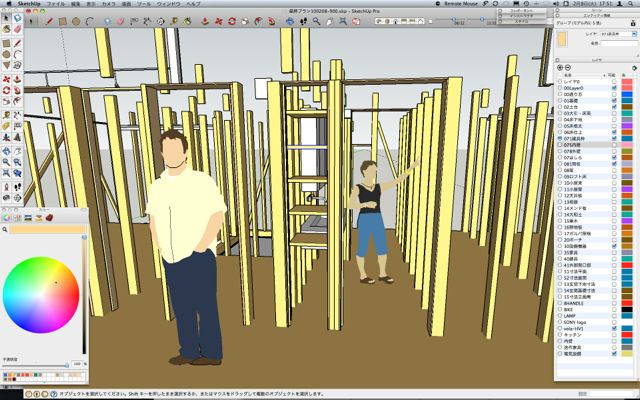Select the Freehand tool in left palette
Screen dimensions: 640x400
tap(17, 65)
